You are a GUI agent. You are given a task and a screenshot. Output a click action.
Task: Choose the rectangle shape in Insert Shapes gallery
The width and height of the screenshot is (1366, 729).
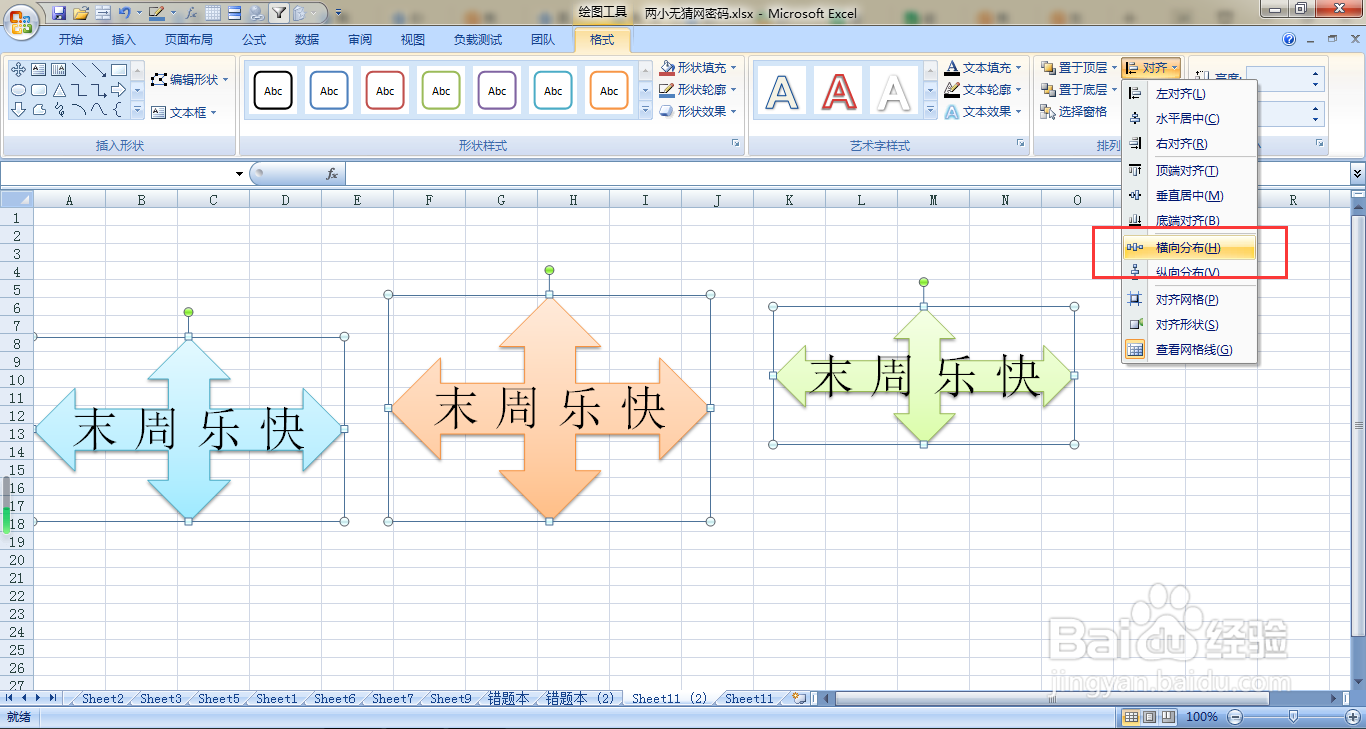(x=118, y=69)
